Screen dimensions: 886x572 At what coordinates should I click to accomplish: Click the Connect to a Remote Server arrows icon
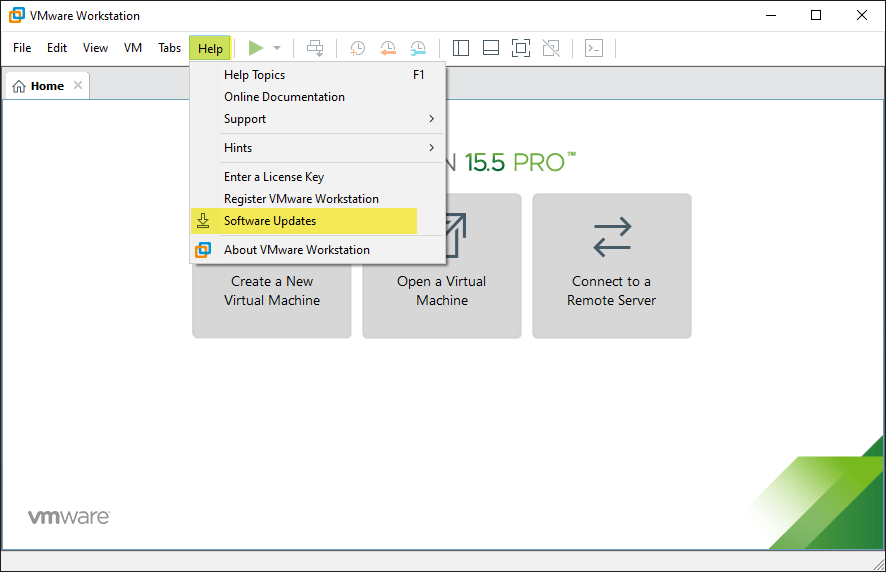click(x=612, y=237)
